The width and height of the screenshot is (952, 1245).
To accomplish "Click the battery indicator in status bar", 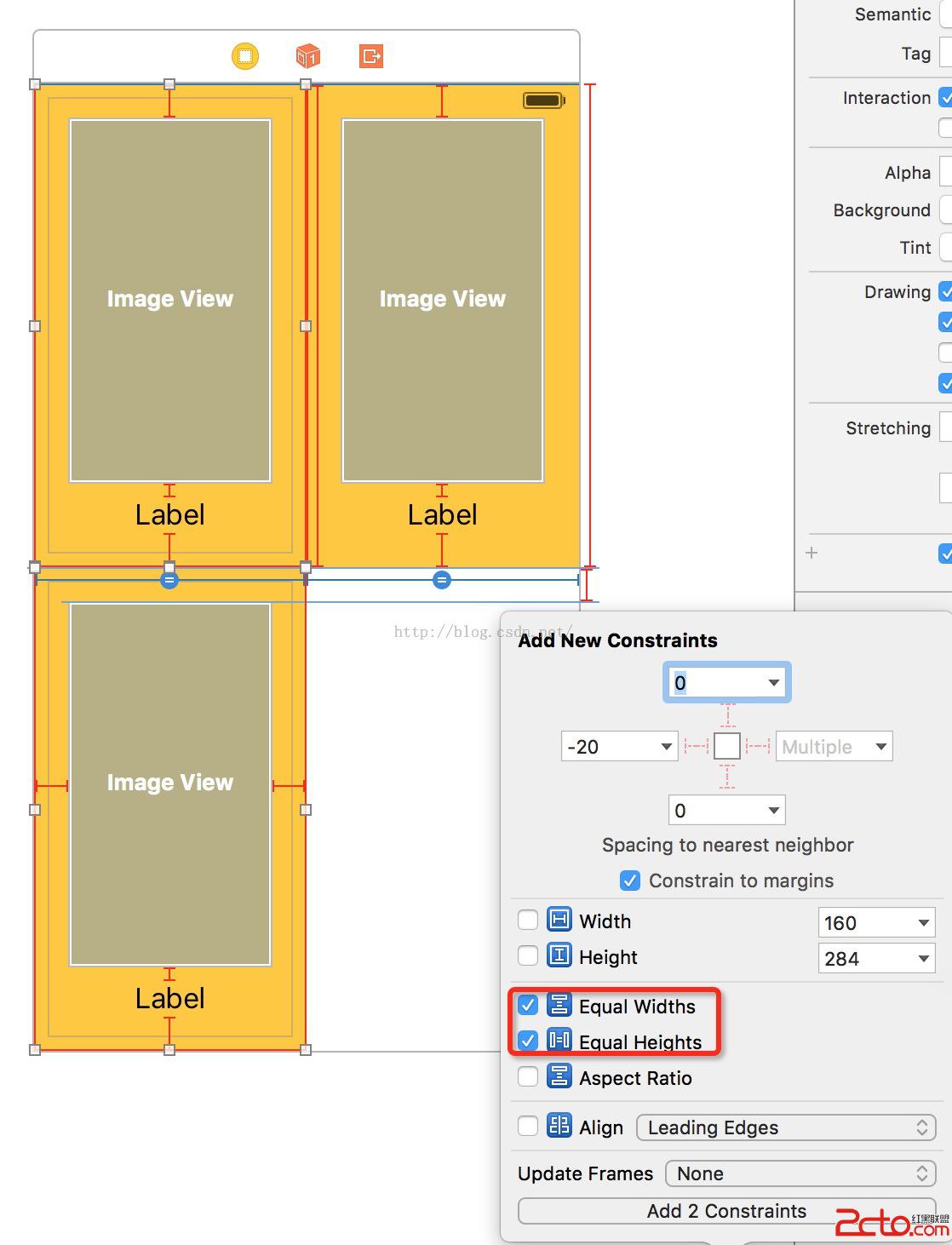I will [x=544, y=100].
